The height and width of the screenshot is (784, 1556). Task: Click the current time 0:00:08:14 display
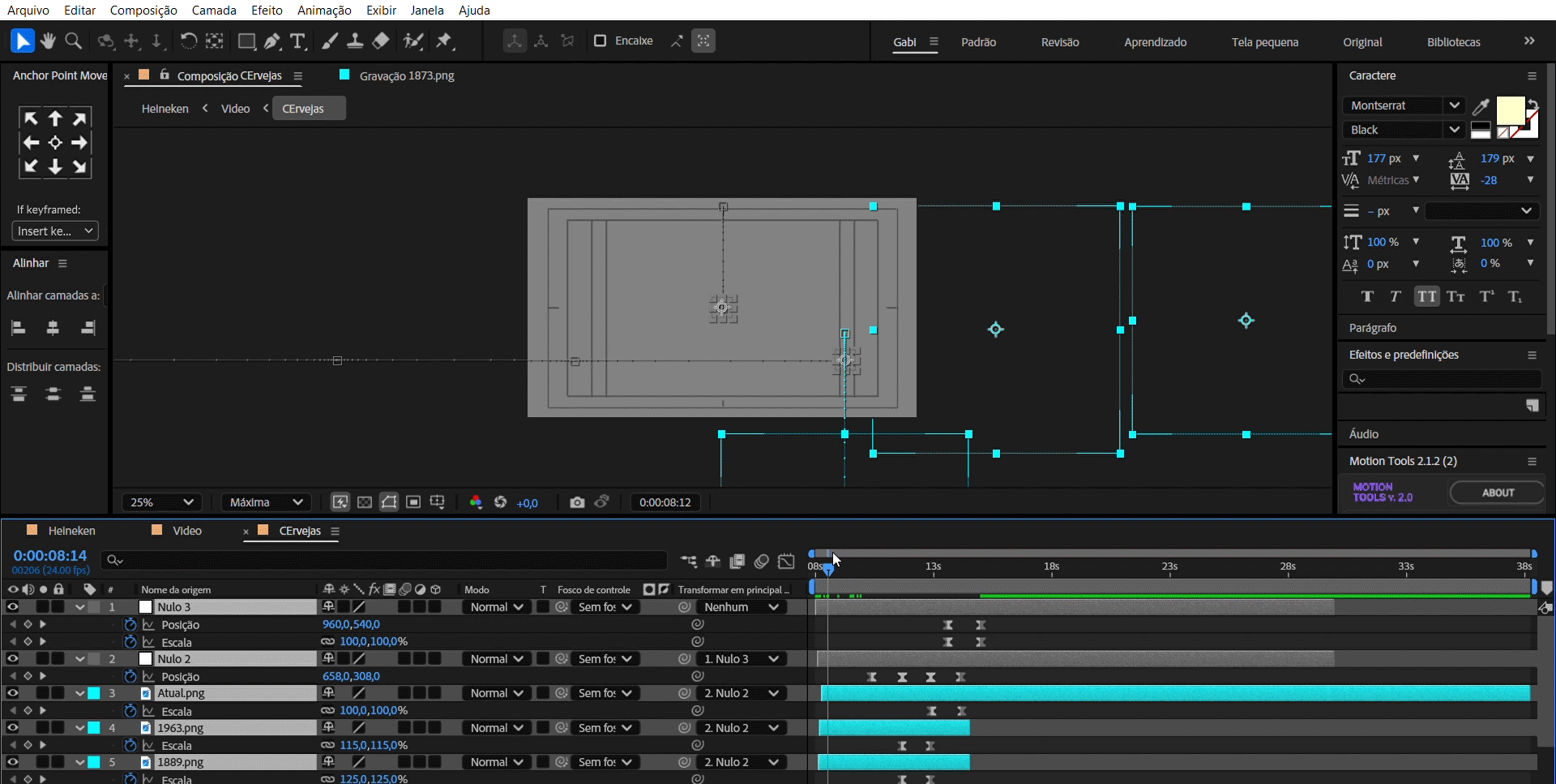(x=50, y=555)
